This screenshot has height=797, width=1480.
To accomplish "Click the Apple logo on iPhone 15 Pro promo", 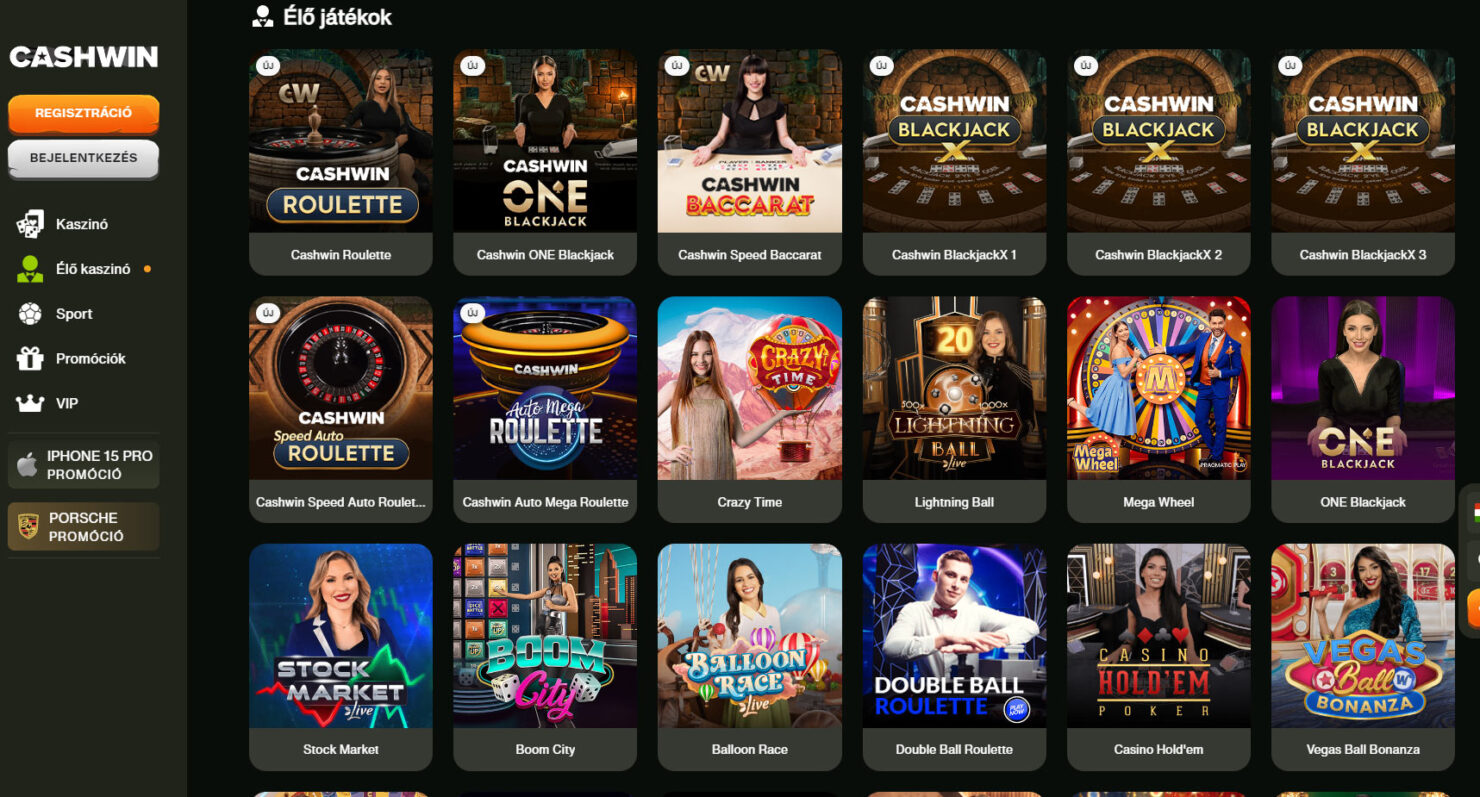I will [27, 465].
